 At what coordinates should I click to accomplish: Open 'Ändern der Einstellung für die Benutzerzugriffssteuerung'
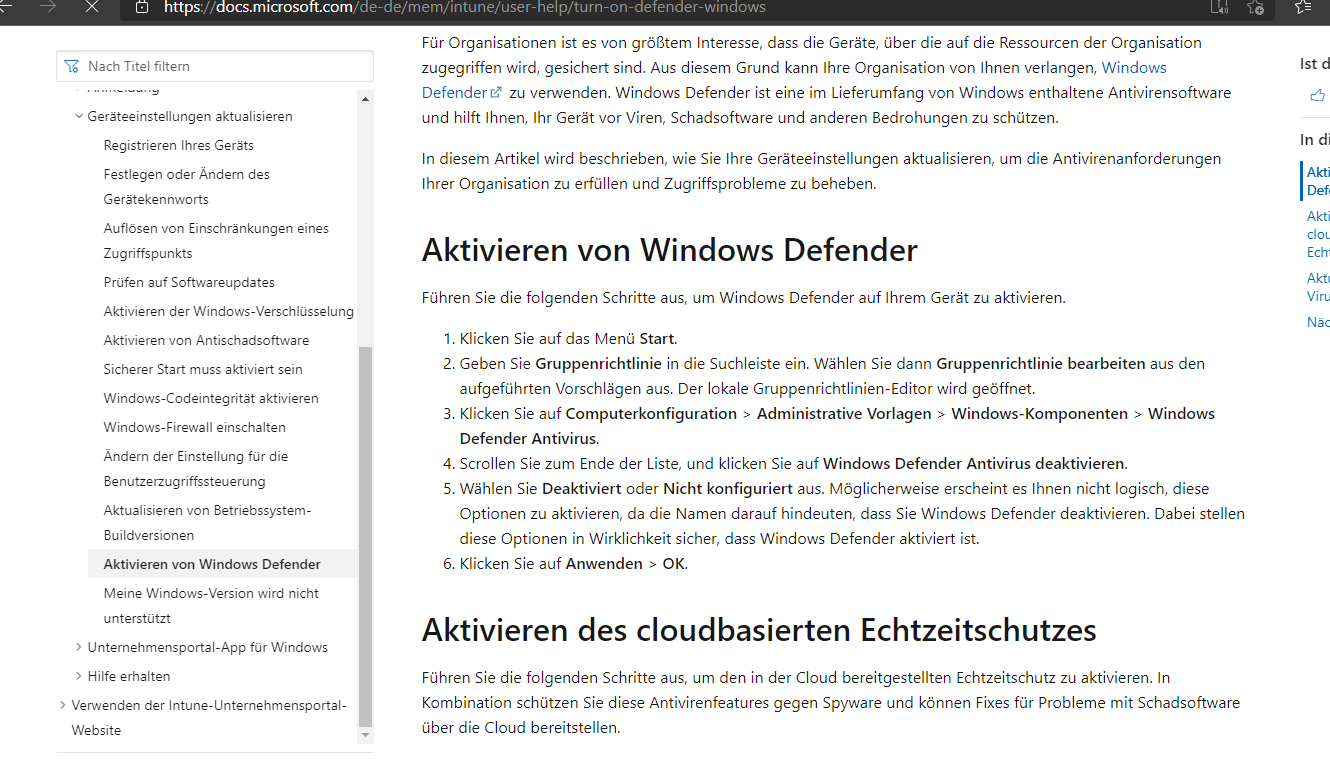click(196, 468)
